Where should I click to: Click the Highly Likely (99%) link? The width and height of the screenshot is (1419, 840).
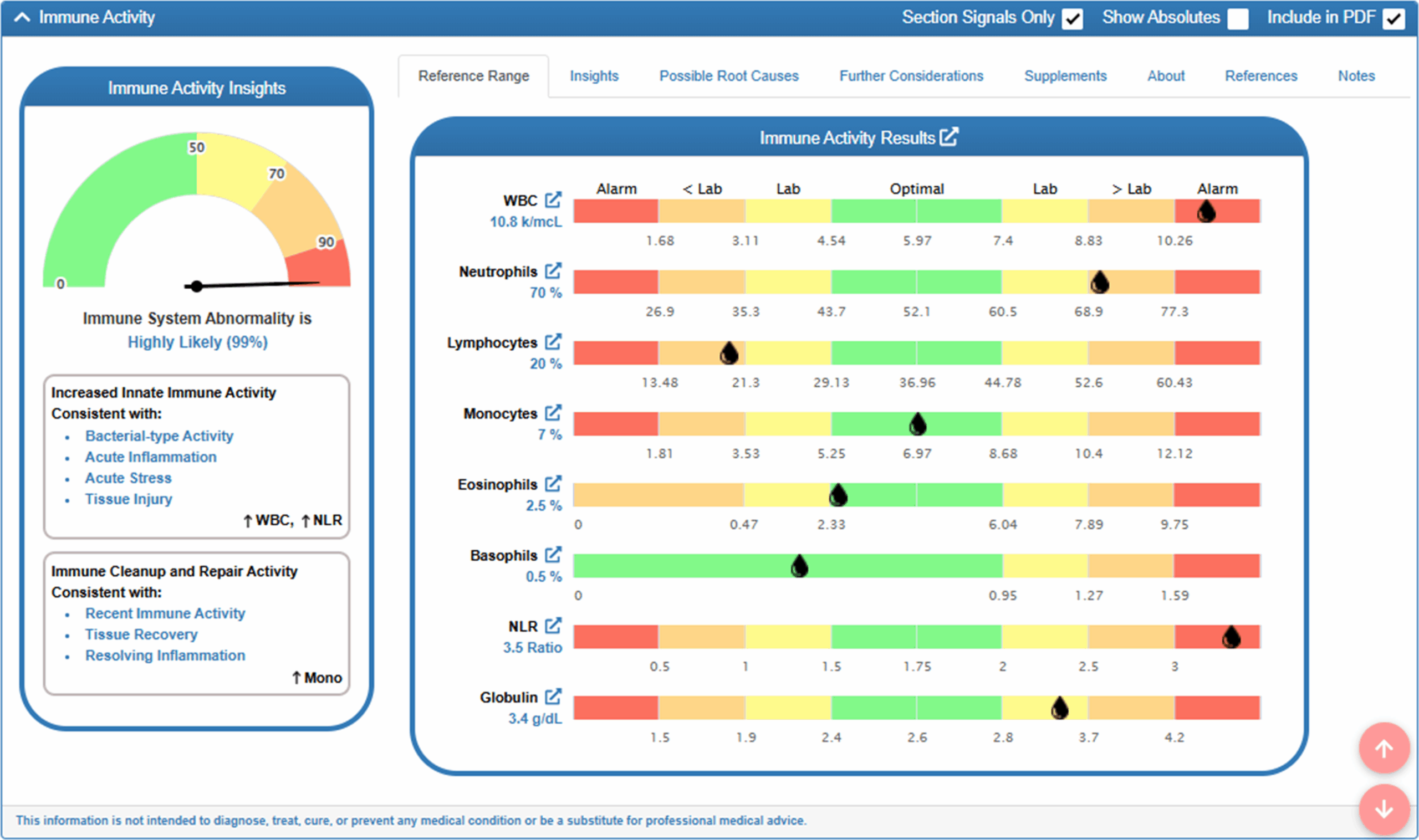(x=197, y=342)
